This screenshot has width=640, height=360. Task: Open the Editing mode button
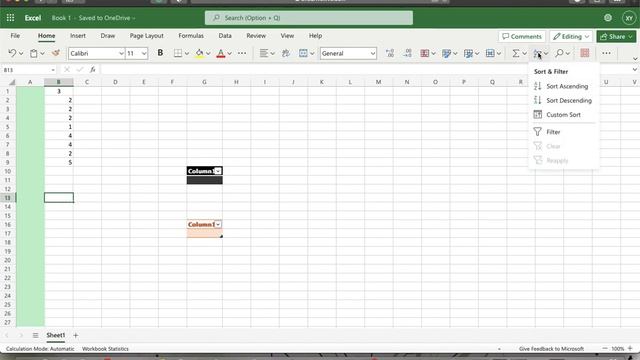[x=571, y=36]
